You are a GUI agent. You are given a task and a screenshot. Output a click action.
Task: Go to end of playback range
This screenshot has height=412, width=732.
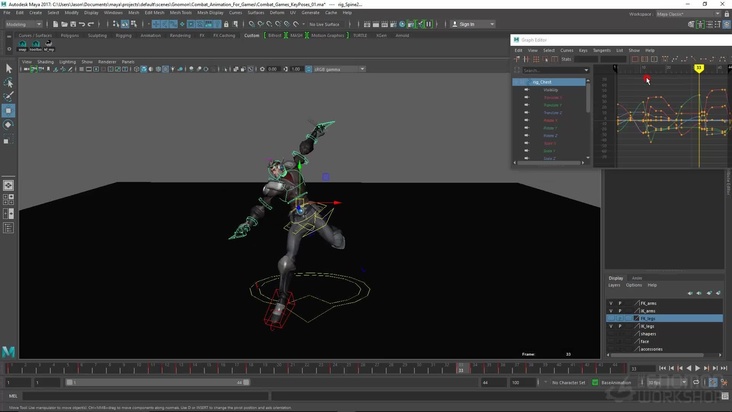pos(724,368)
